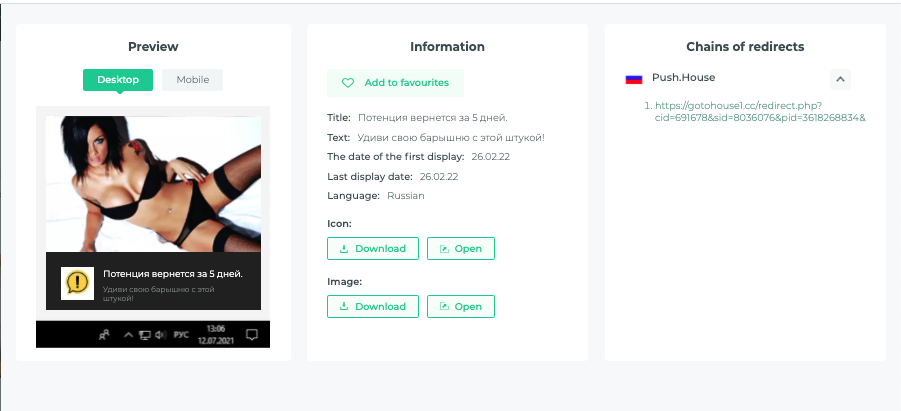Click the Add to favourites button

tap(395, 83)
